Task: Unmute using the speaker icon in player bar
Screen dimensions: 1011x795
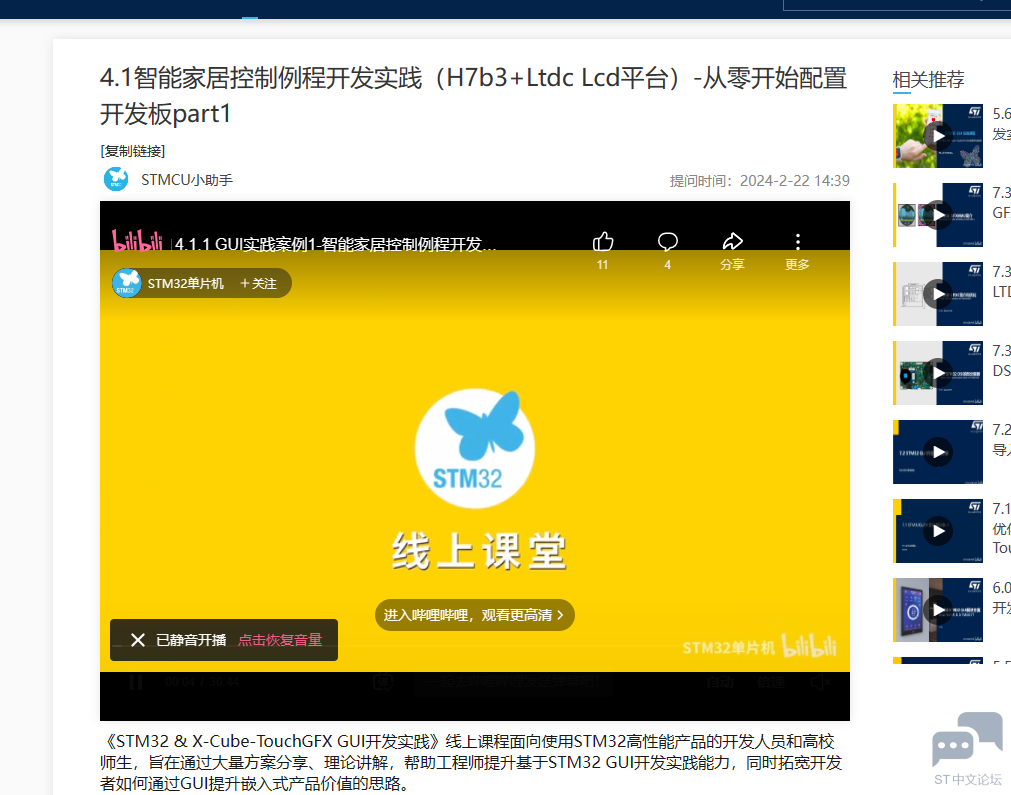Action: [820, 682]
